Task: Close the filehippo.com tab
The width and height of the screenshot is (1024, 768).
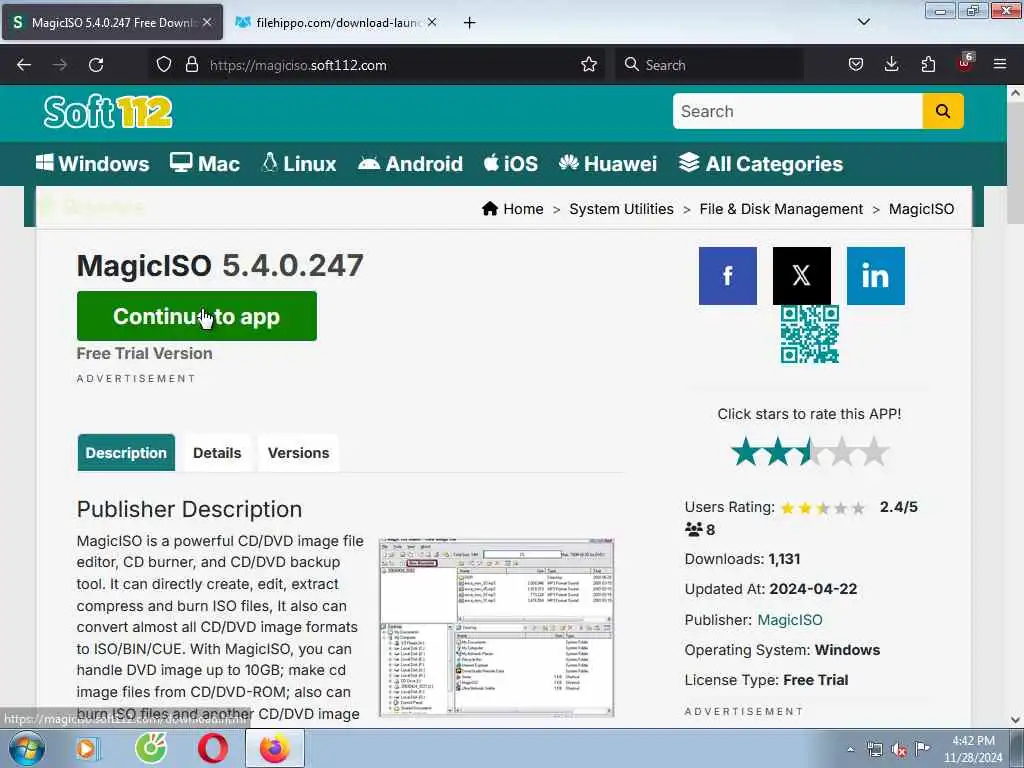Action: click(x=432, y=22)
